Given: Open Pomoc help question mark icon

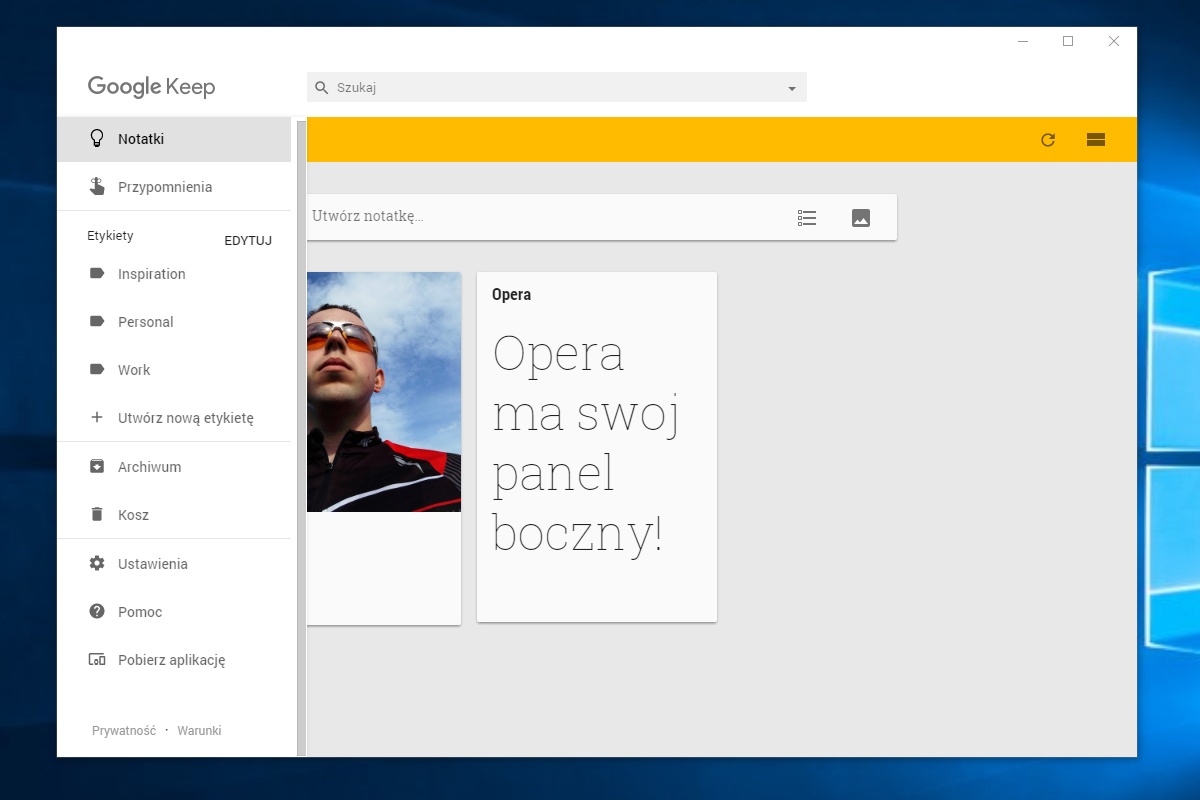Looking at the screenshot, I should pos(97,612).
